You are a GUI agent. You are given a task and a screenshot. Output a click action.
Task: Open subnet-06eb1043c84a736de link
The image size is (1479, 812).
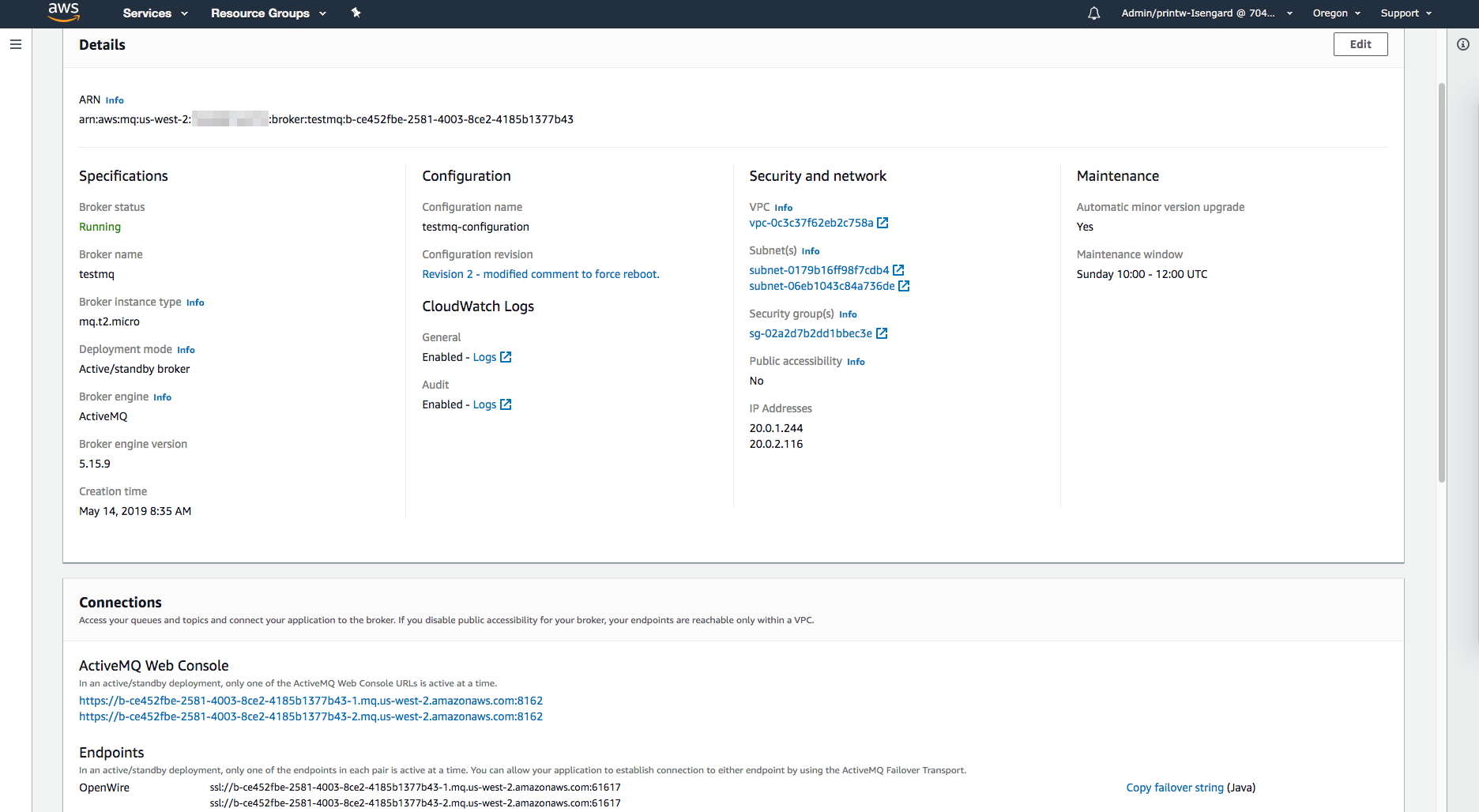(x=822, y=286)
